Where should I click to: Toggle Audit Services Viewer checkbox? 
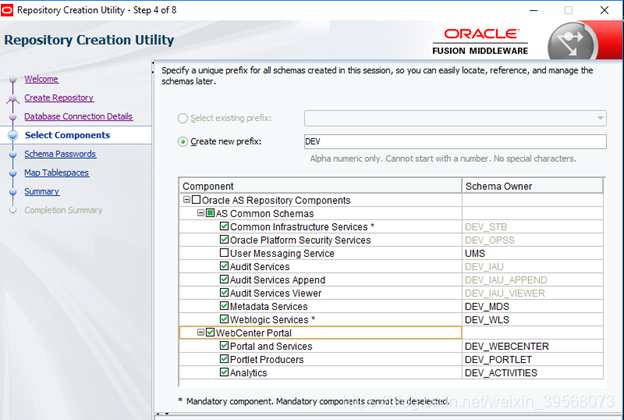224,293
